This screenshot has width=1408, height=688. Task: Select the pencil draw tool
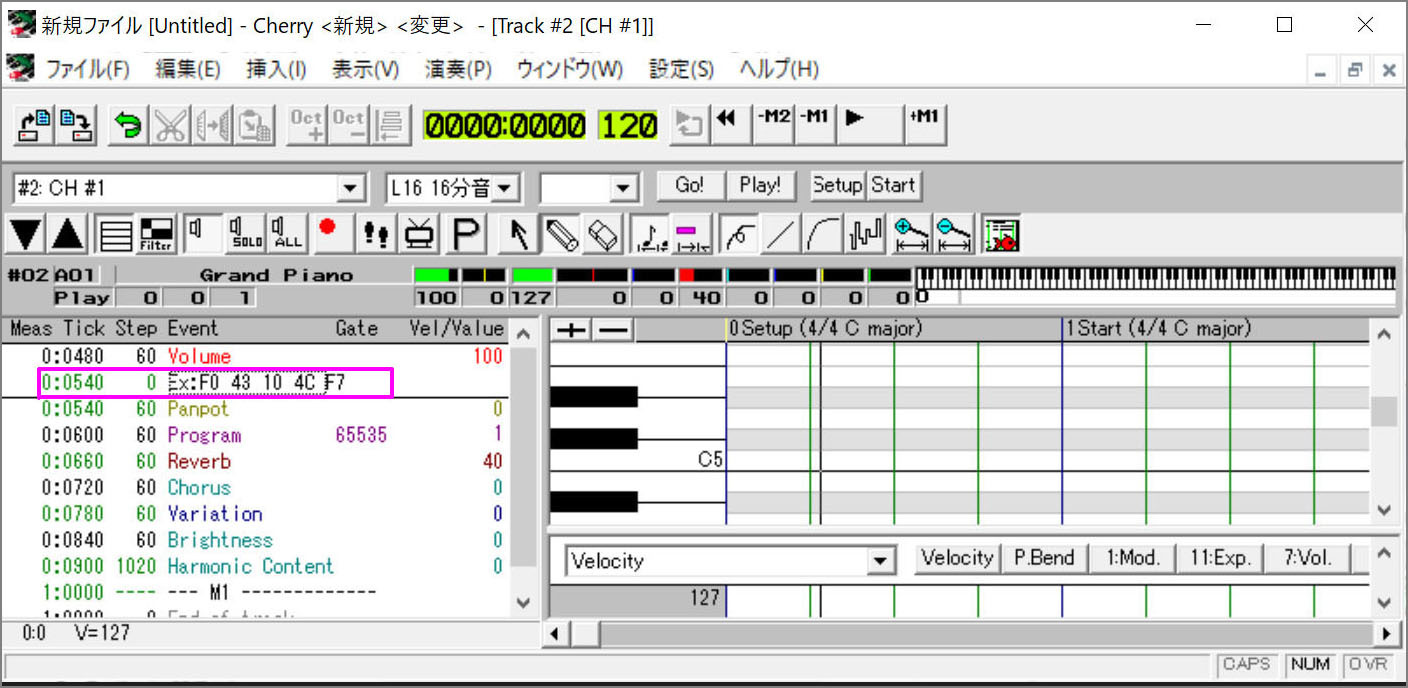pyautogui.click(x=561, y=234)
